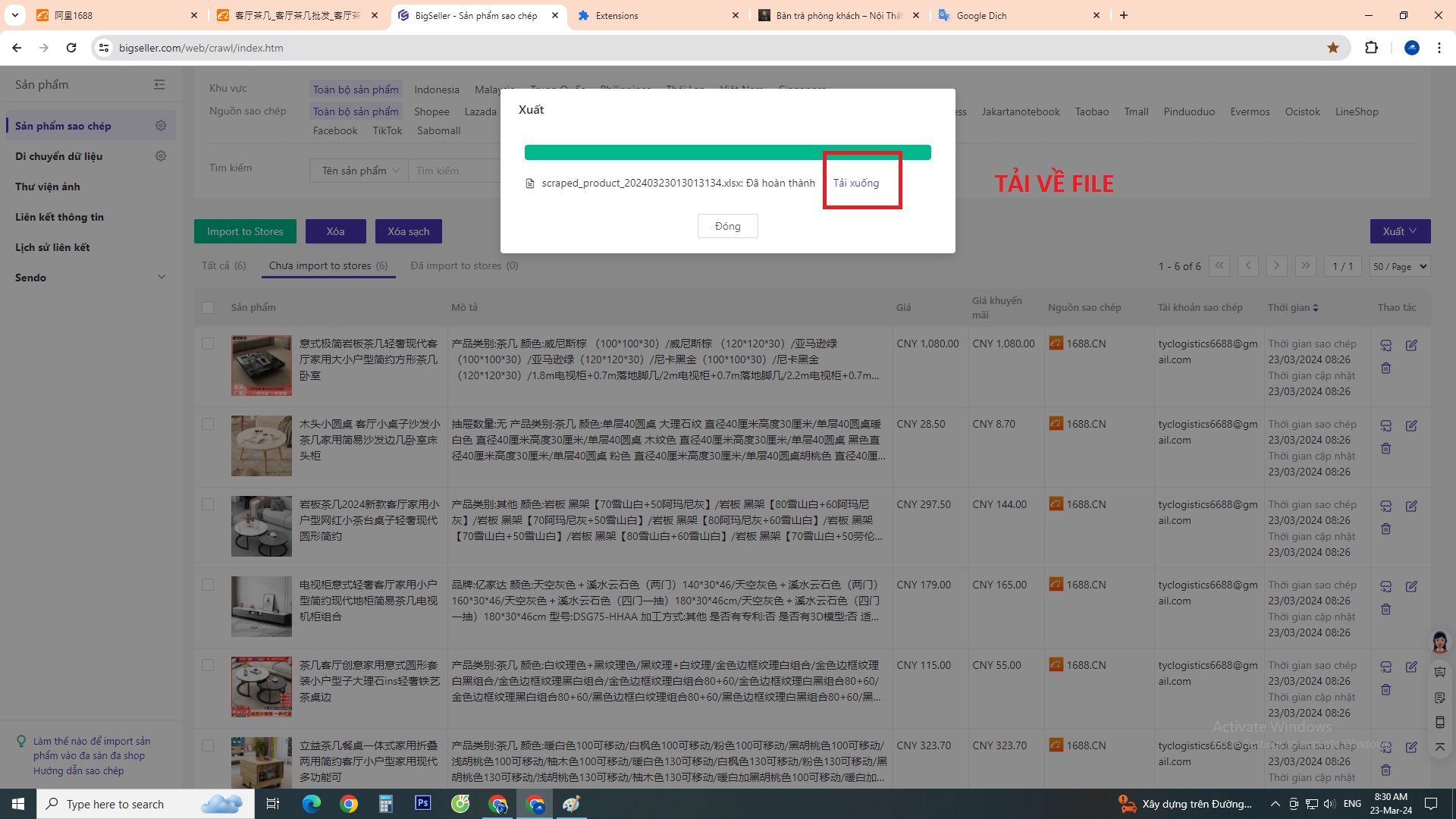1456x819 pixels.
Task: Click gear icon next to Di chuyển dữ liệu
Action: pyautogui.click(x=161, y=156)
